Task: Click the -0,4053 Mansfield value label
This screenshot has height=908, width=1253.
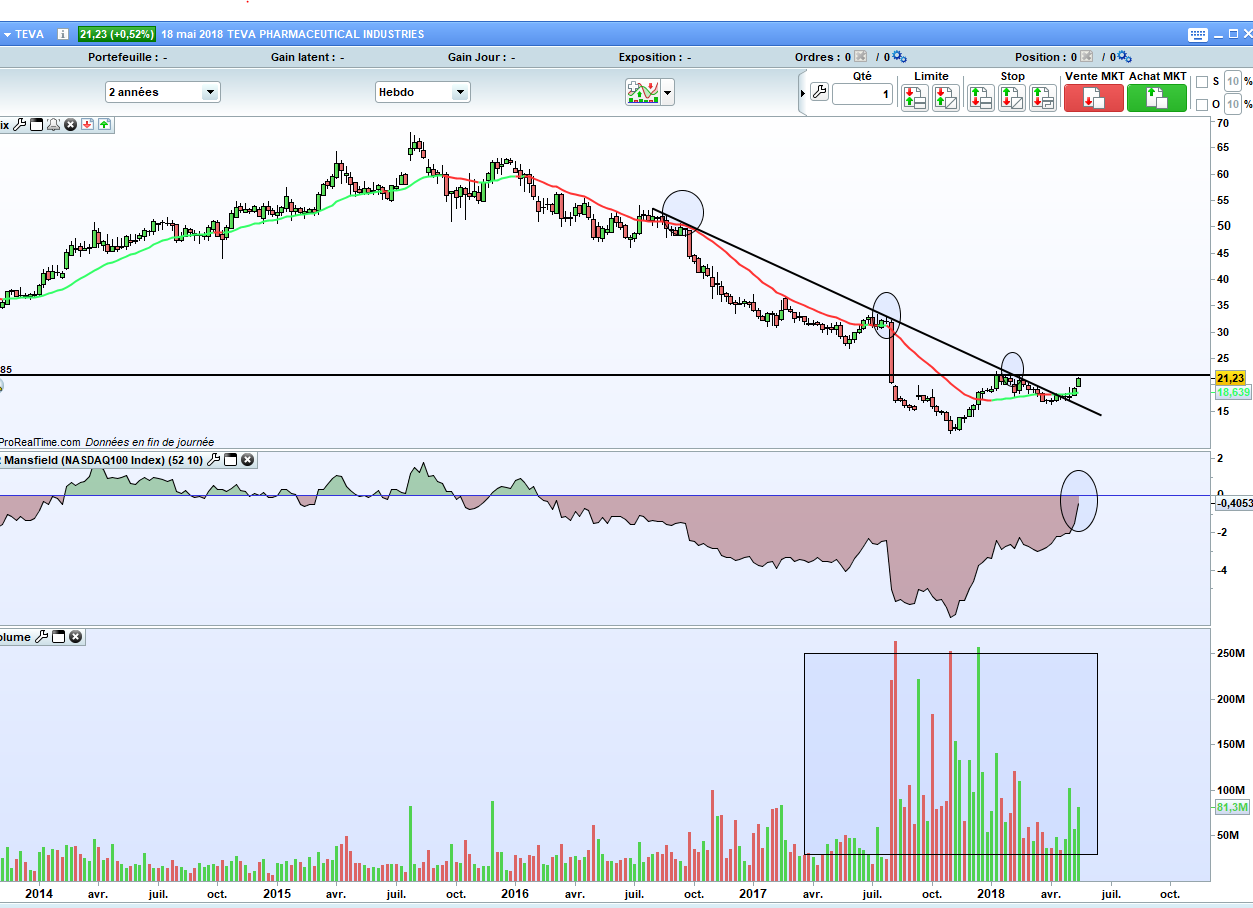Action: click(1234, 504)
